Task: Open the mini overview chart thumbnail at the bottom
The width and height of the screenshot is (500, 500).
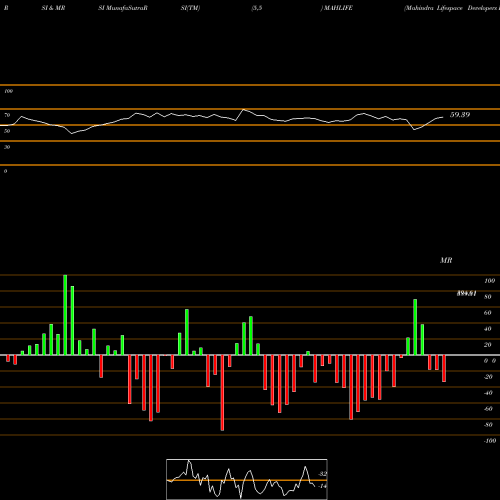Action: tap(247, 479)
